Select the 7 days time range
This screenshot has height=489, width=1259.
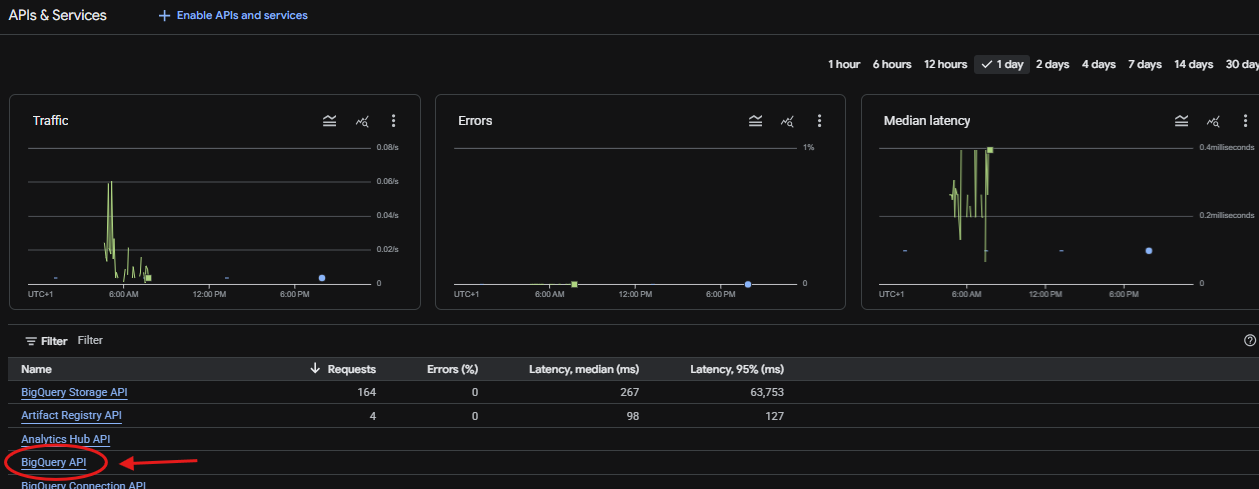[x=1145, y=64]
